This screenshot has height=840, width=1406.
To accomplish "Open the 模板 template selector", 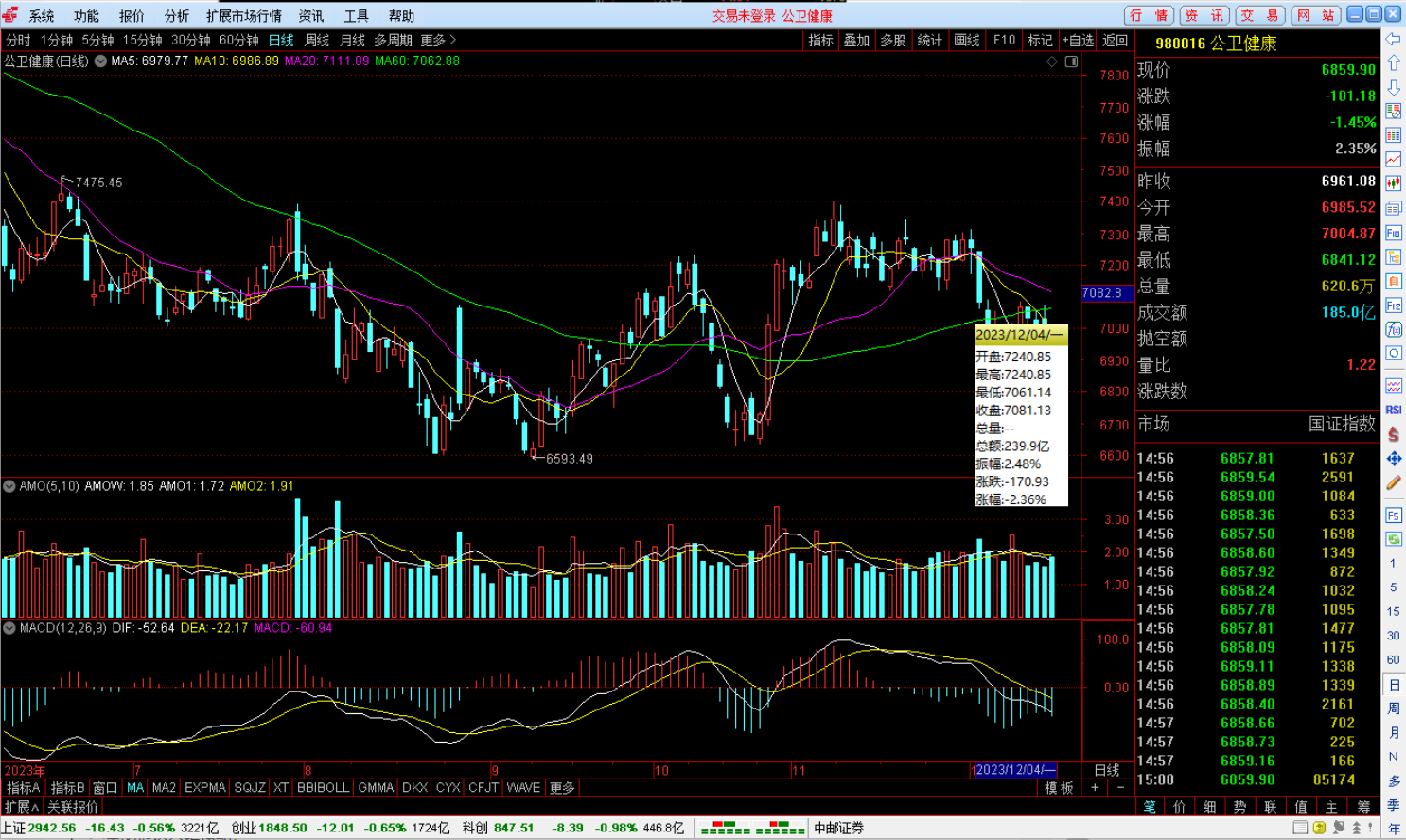I will coord(1059,788).
